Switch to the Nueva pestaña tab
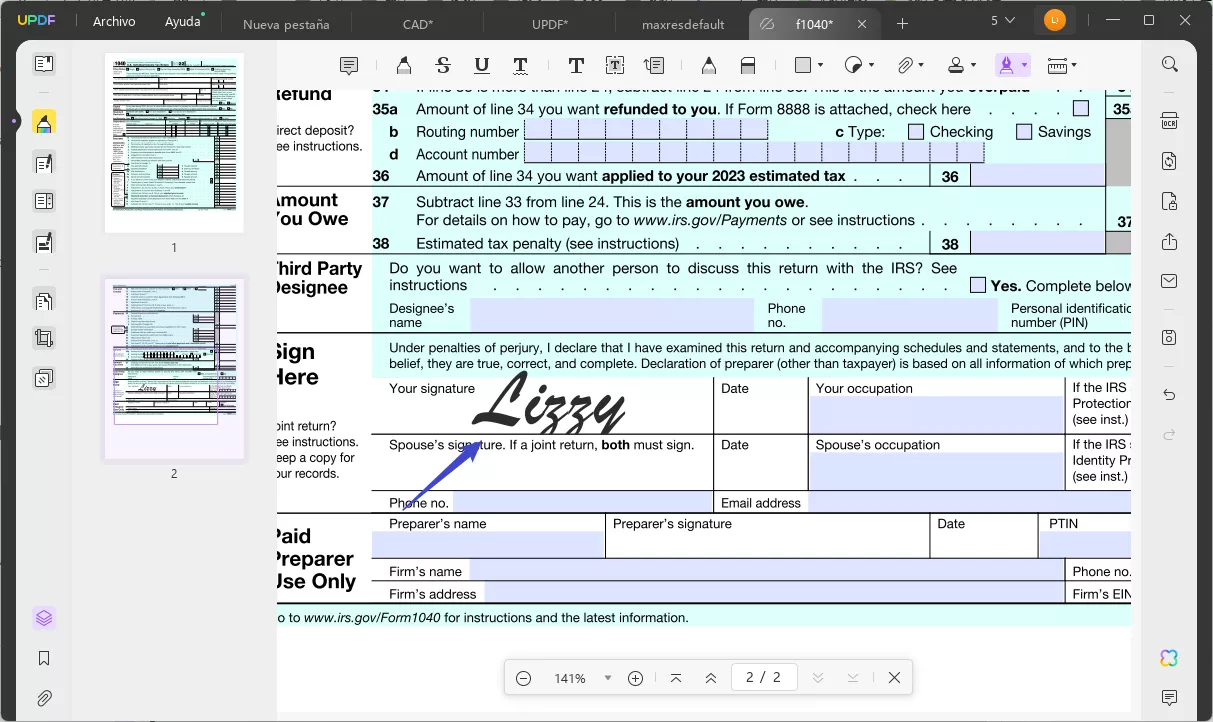 pos(286,24)
